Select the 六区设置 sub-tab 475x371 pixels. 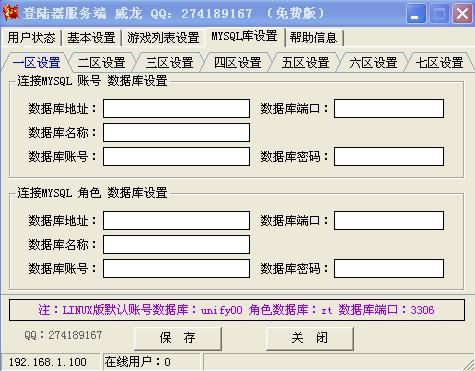coord(373,63)
